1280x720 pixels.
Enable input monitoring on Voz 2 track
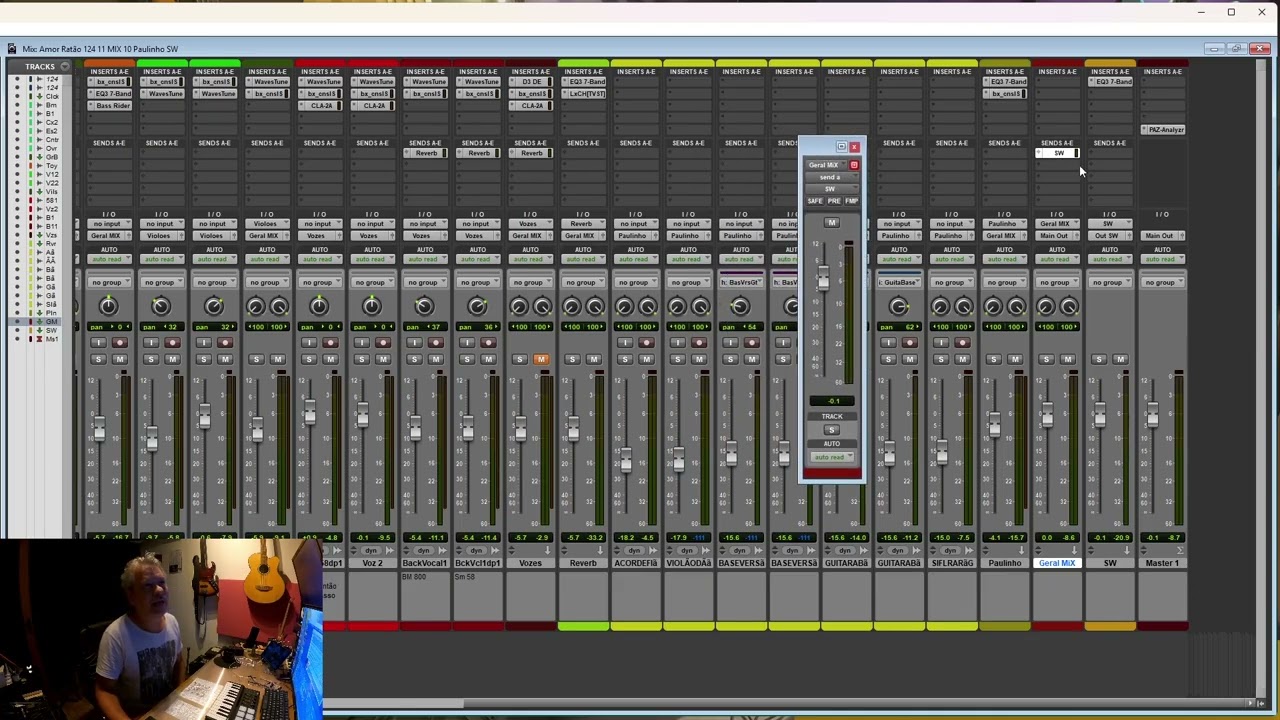point(361,343)
